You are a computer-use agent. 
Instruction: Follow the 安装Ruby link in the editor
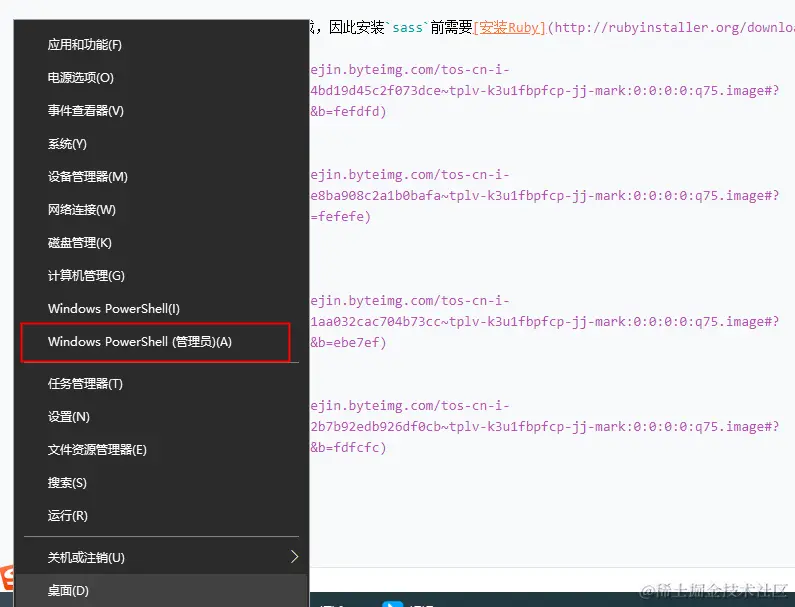point(509,27)
